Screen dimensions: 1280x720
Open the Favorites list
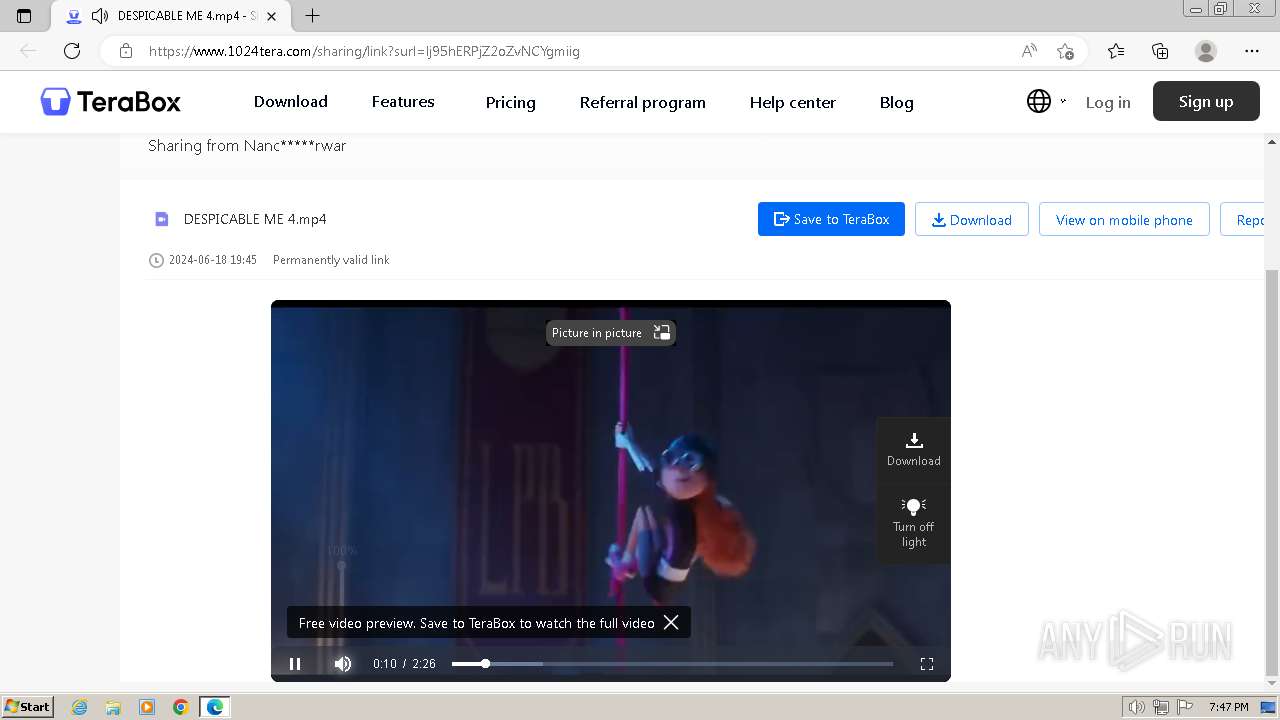1116,51
